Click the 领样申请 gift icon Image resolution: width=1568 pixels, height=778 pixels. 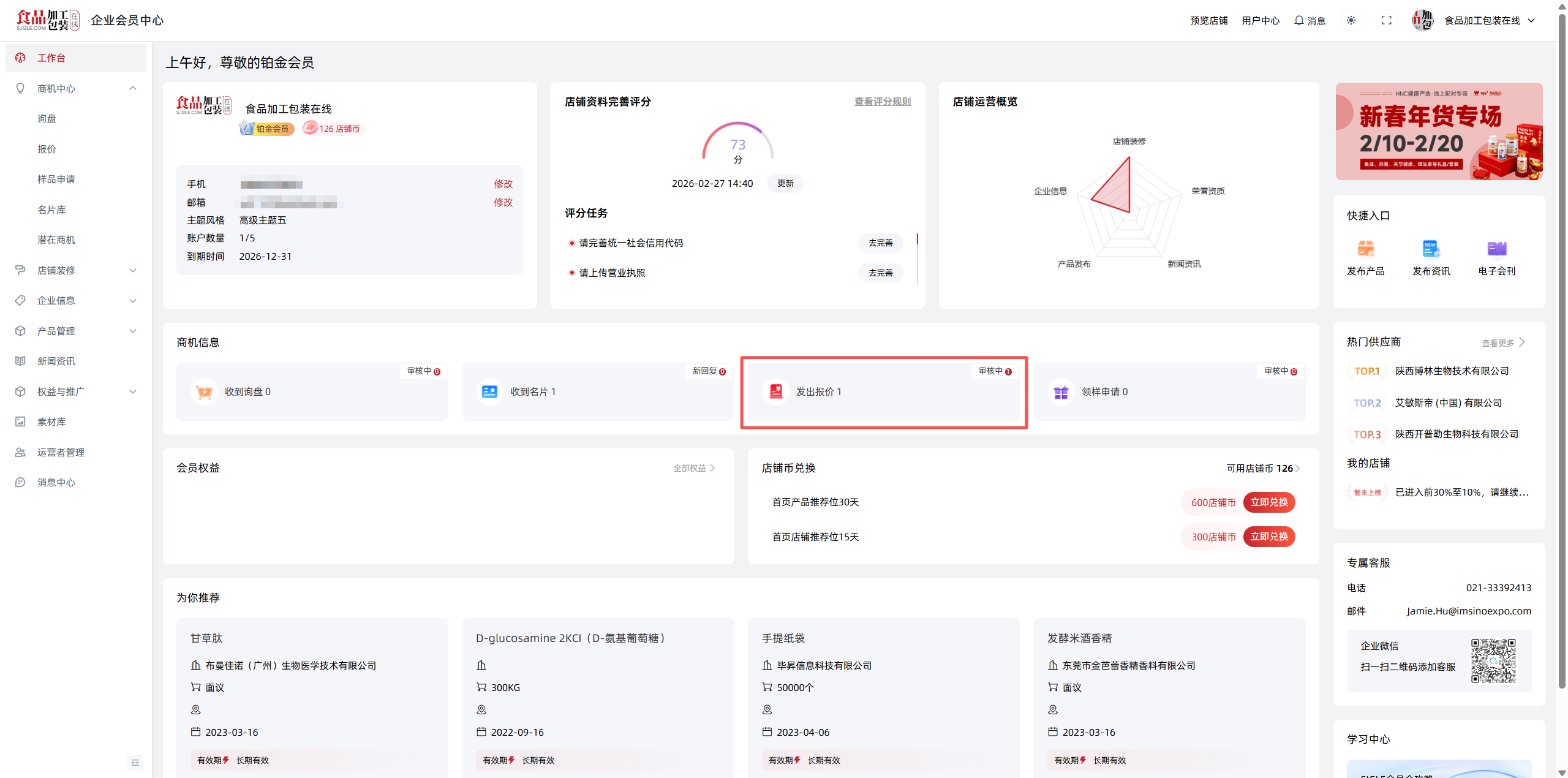click(x=1061, y=392)
